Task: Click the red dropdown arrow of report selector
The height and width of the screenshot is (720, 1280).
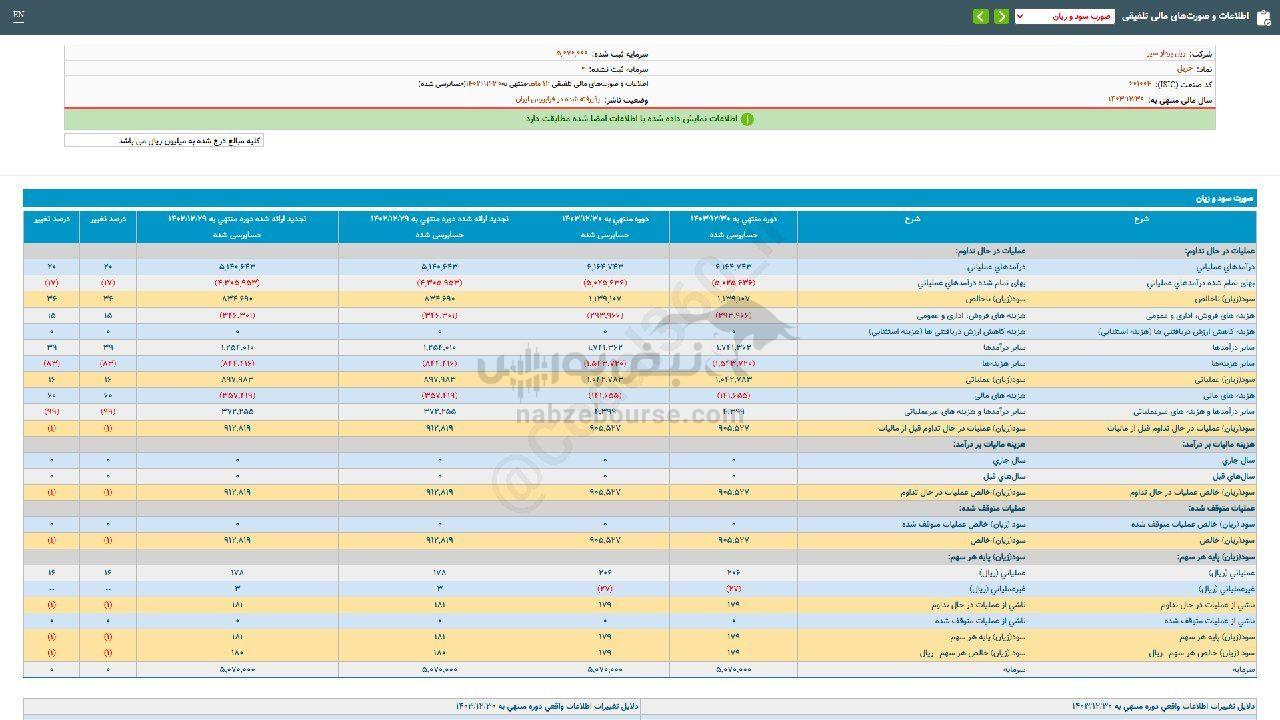Action: point(1020,17)
